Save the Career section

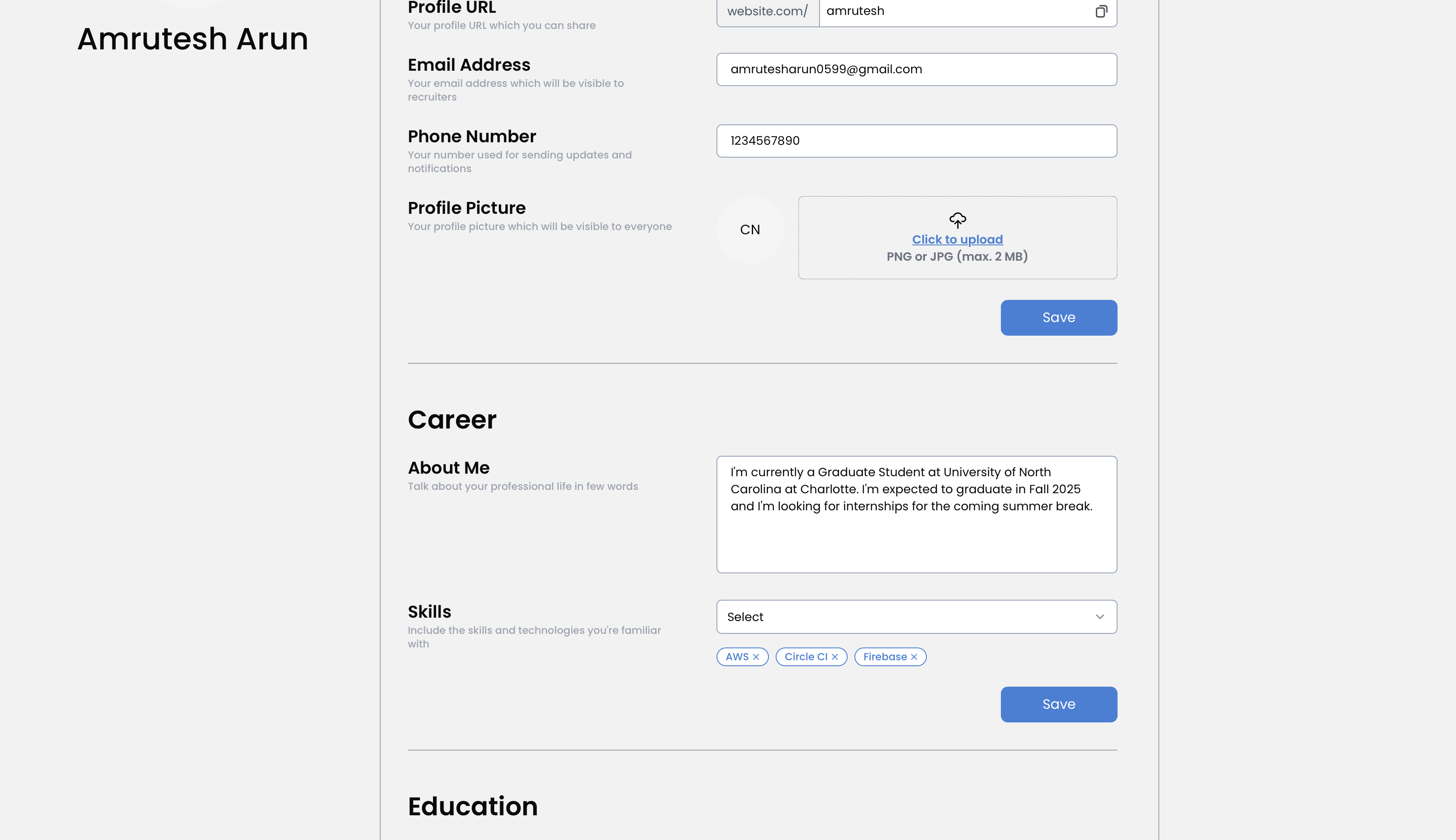pyautogui.click(x=1058, y=704)
